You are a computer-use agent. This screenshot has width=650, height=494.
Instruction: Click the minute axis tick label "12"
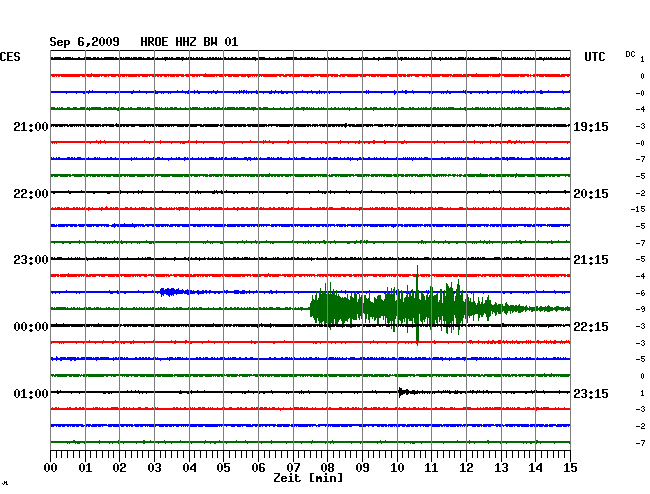point(466,468)
